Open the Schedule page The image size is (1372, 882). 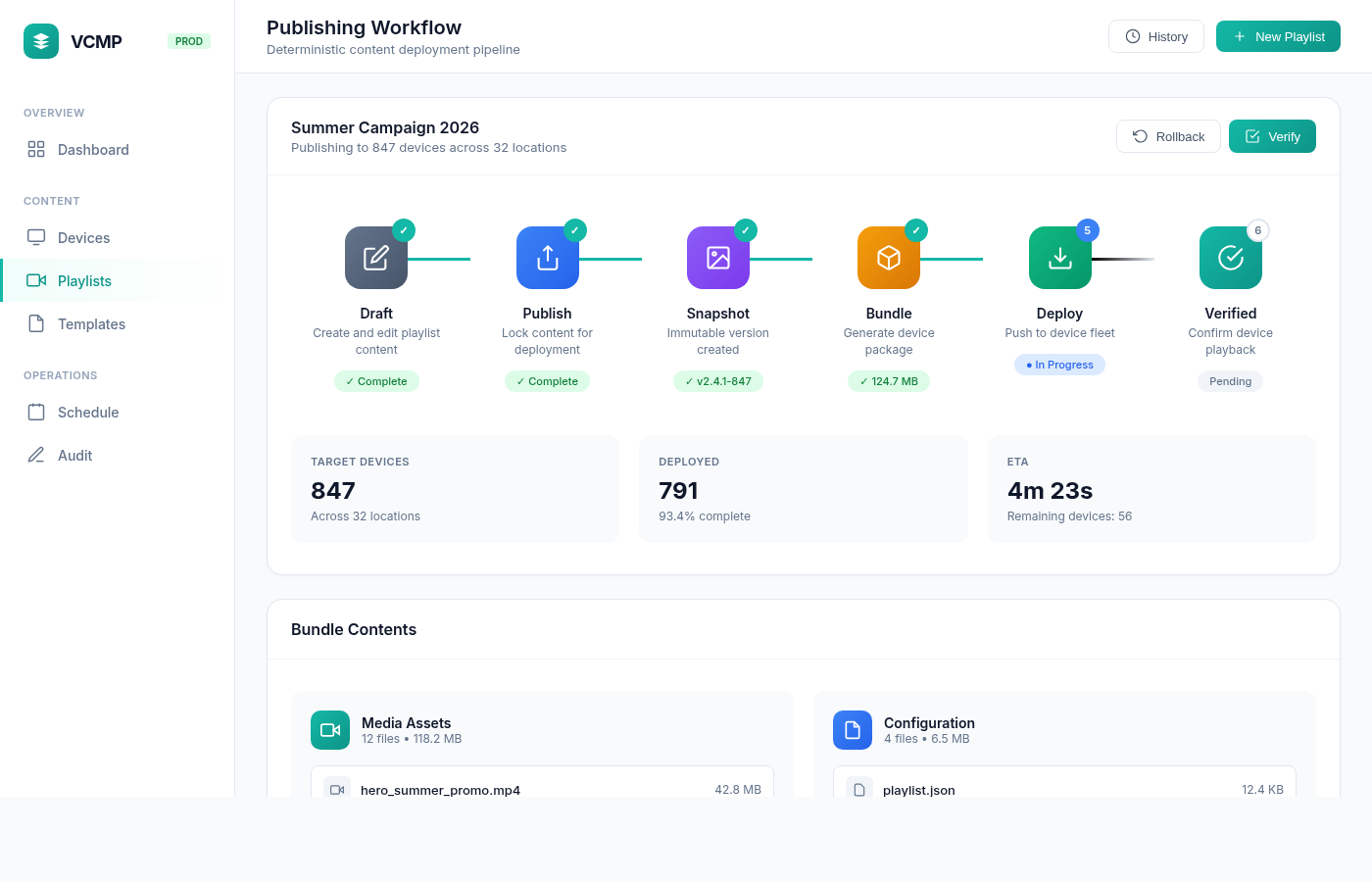click(88, 413)
